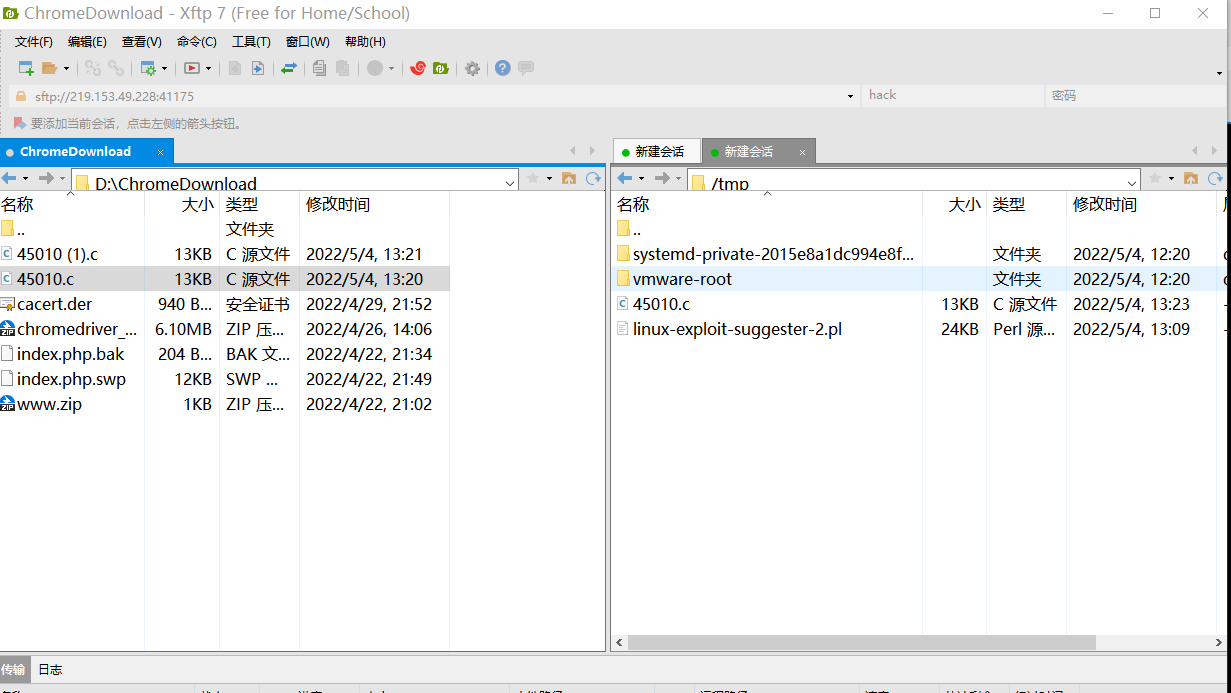This screenshot has height=693, width=1231.
Task: Click the 密码 password field
Action: (x=1136, y=95)
